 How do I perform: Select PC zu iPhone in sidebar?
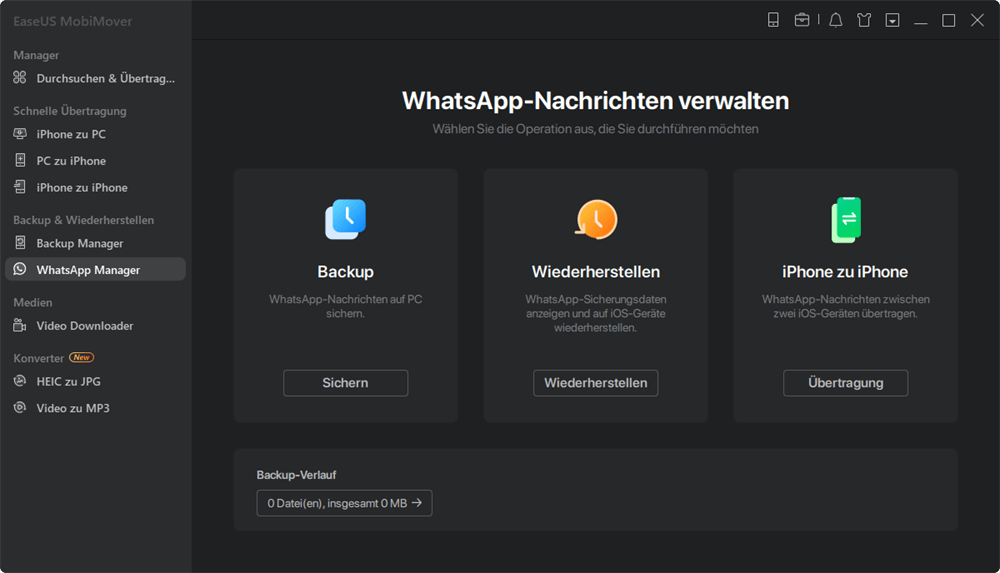pyautogui.click(x=95, y=161)
